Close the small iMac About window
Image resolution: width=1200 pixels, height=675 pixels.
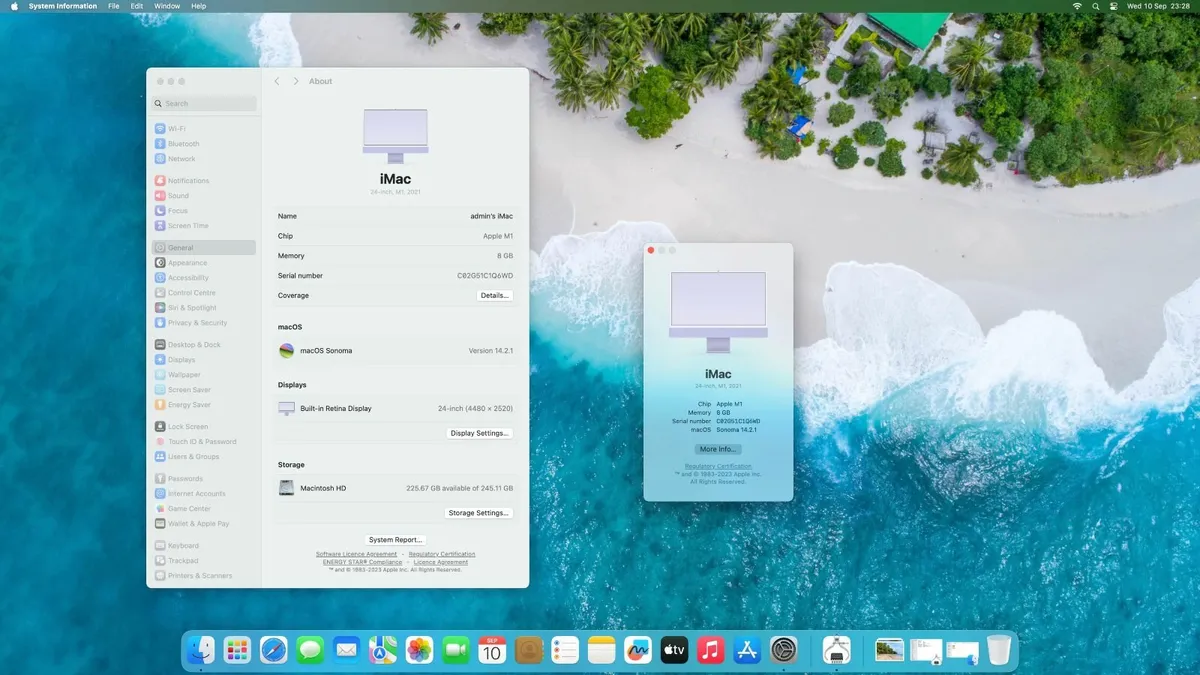click(x=651, y=250)
